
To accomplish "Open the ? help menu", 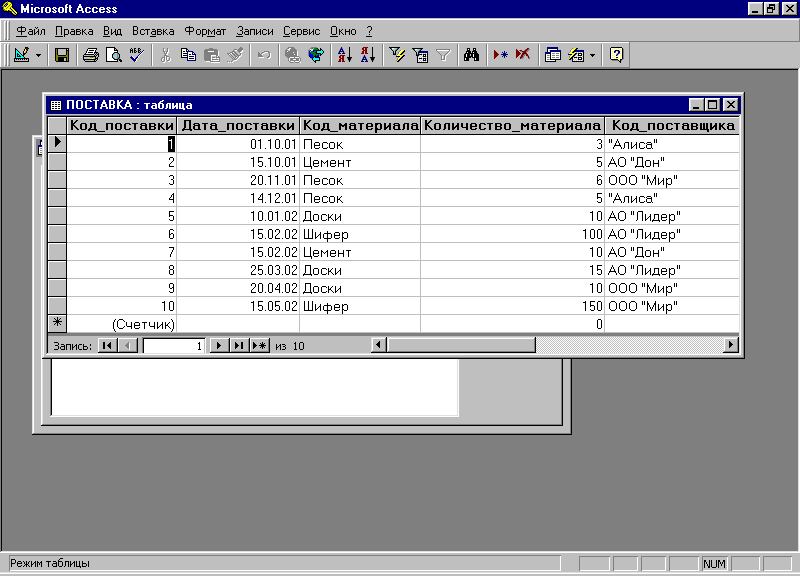I will 369,31.
